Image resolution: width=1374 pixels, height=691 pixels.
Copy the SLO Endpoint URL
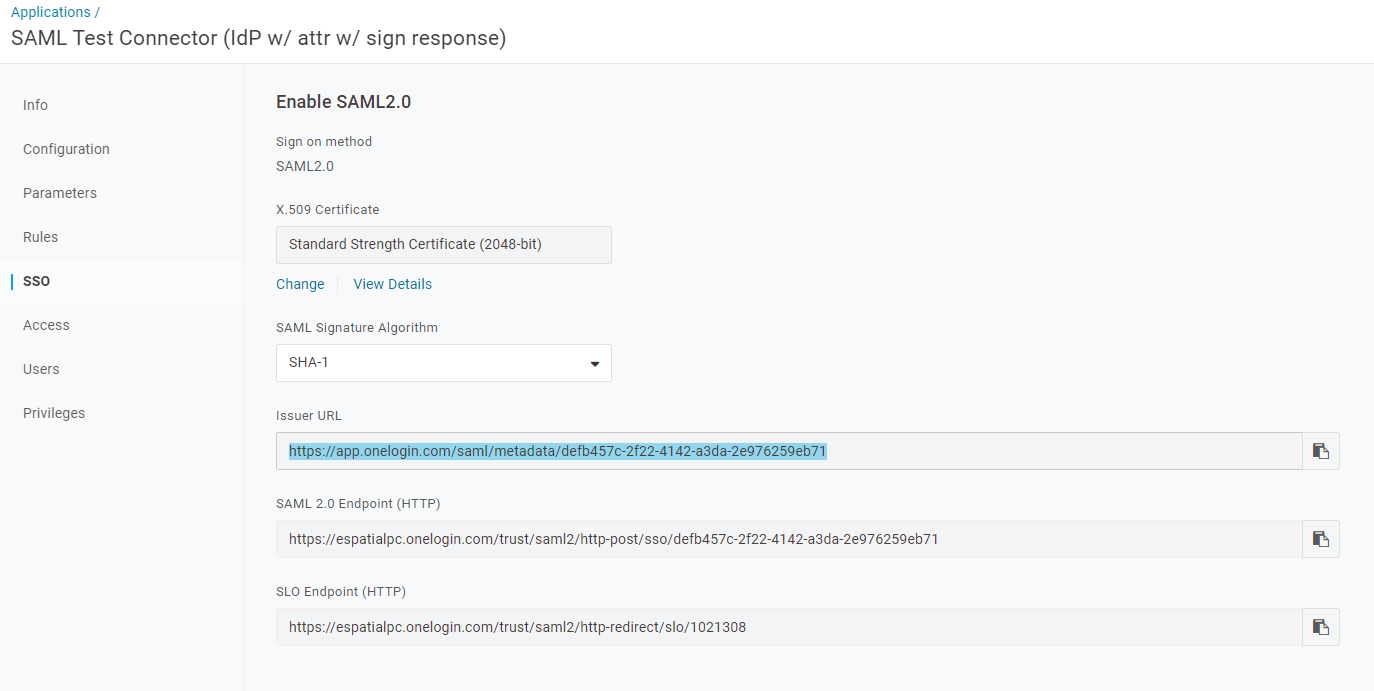click(1321, 627)
